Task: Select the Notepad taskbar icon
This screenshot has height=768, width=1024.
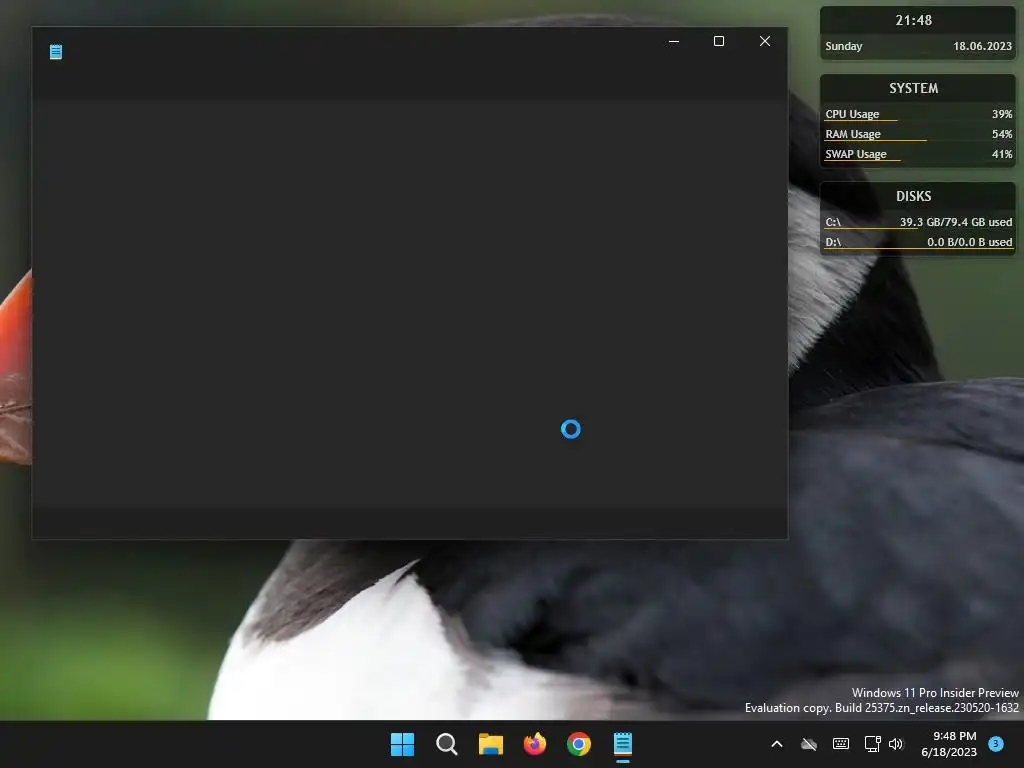Action: pyautogui.click(x=623, y=744)
